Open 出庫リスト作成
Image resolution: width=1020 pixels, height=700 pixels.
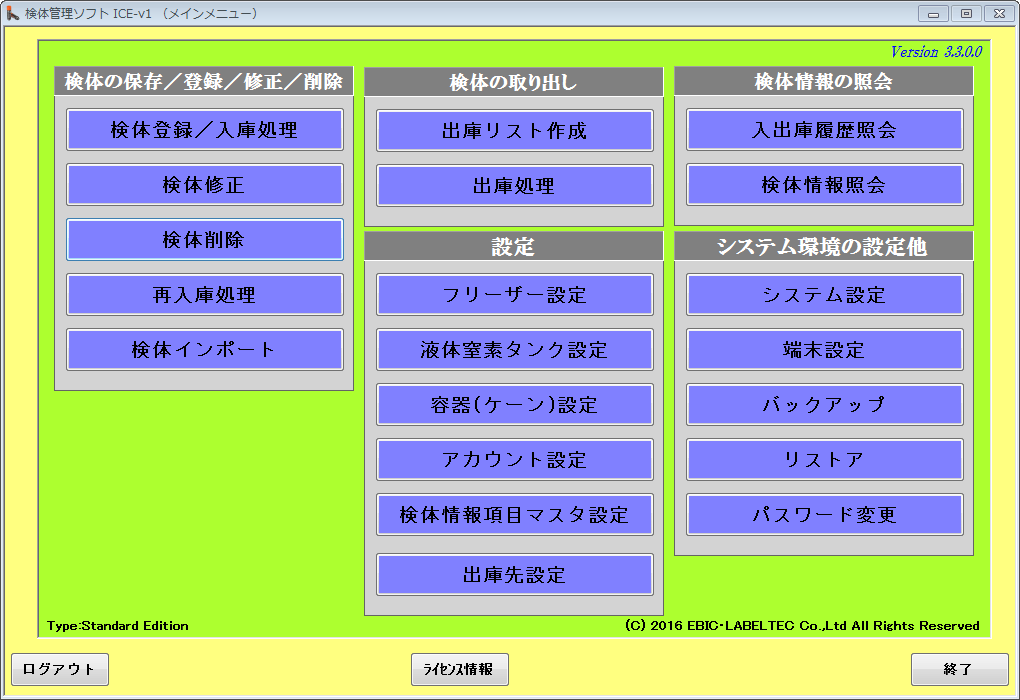(x=515, y=131)
